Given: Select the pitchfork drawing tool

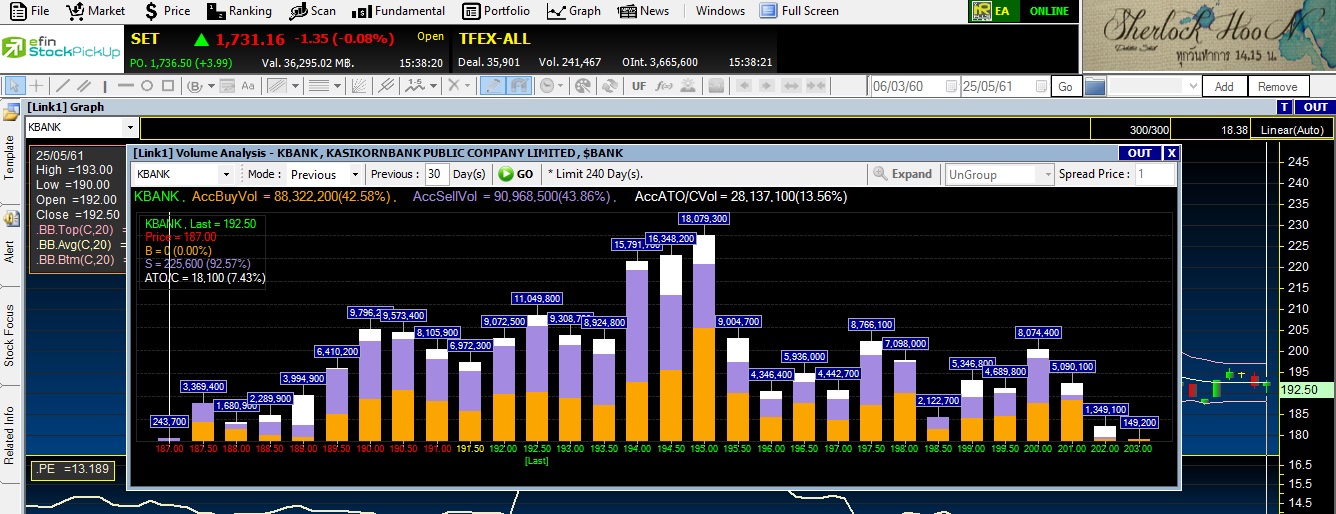Looking at the screenshot, I should (386, 86).
